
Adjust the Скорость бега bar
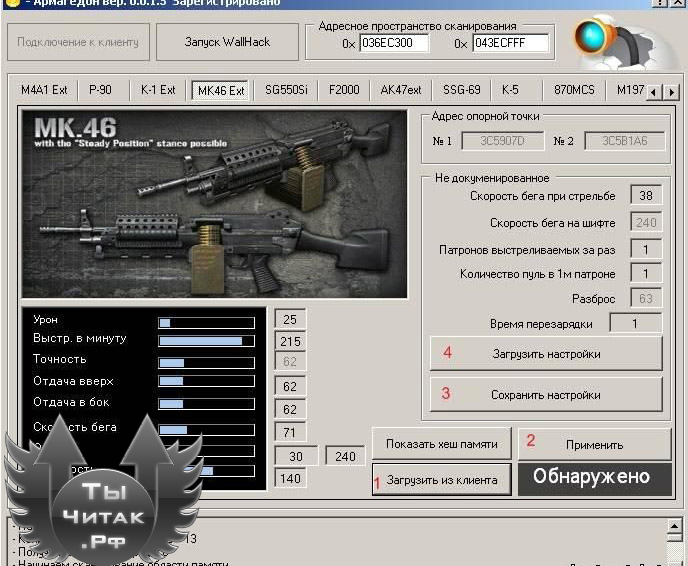206,430
